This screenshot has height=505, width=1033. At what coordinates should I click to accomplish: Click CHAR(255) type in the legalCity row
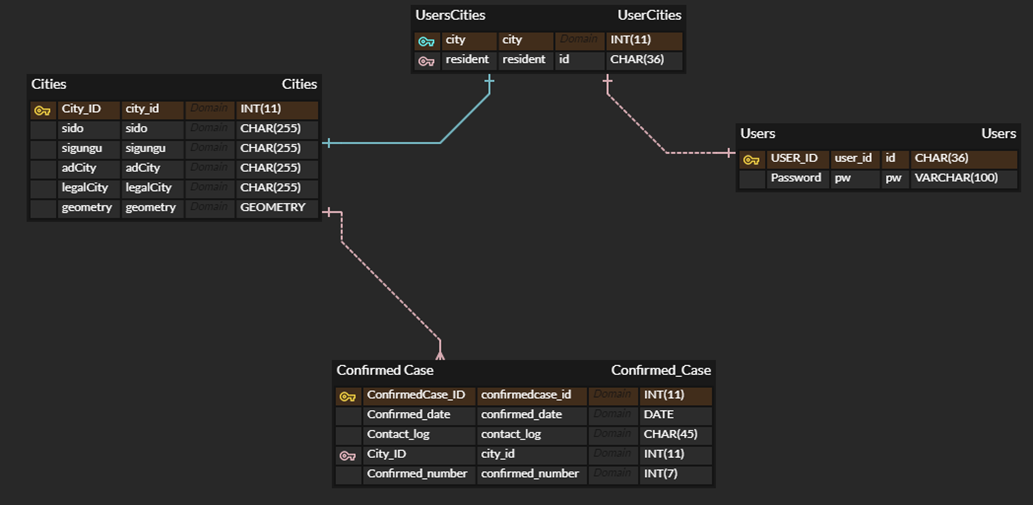[x=277, y=188]
